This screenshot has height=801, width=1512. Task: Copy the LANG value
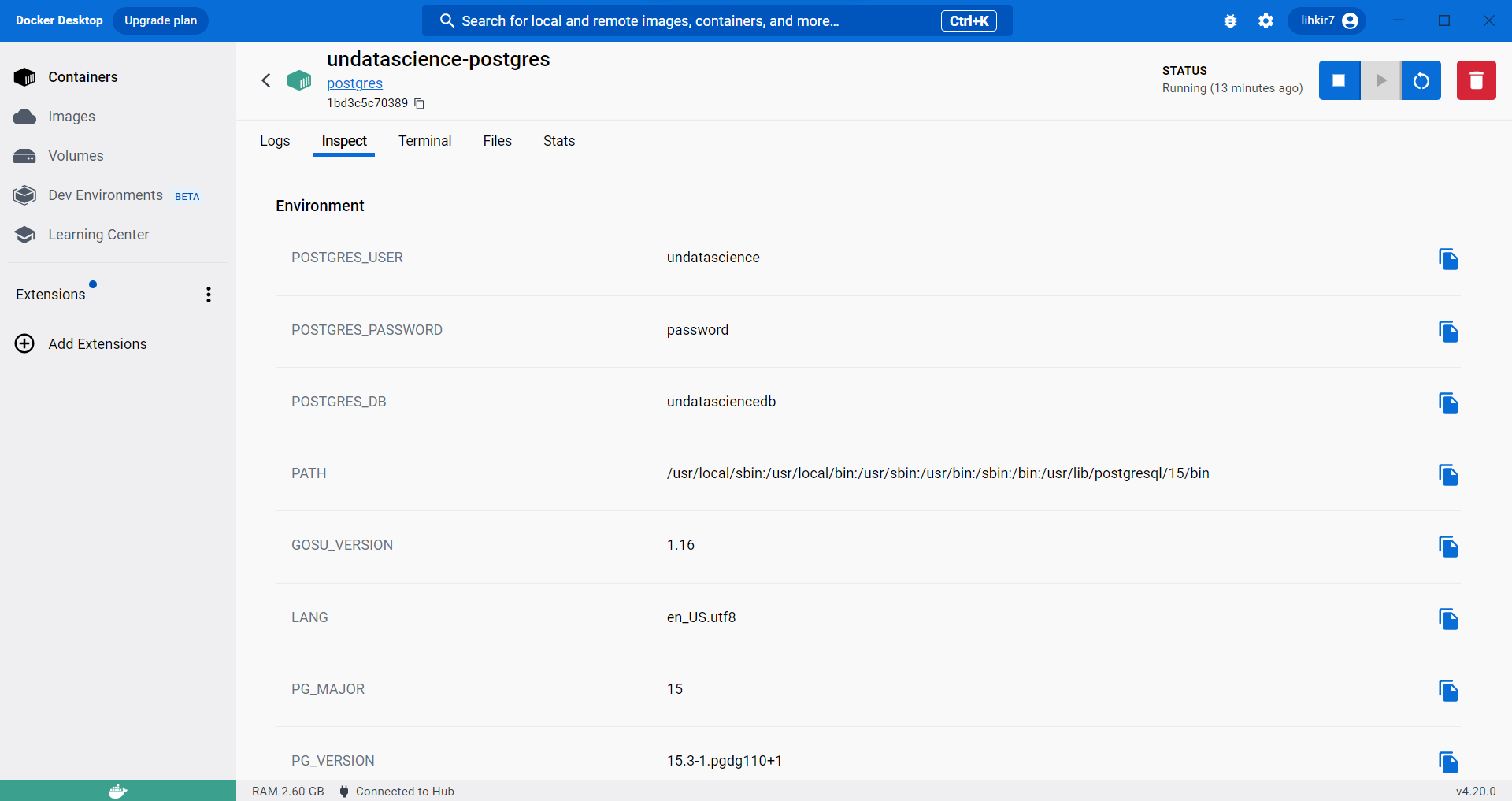[1448, 619]
